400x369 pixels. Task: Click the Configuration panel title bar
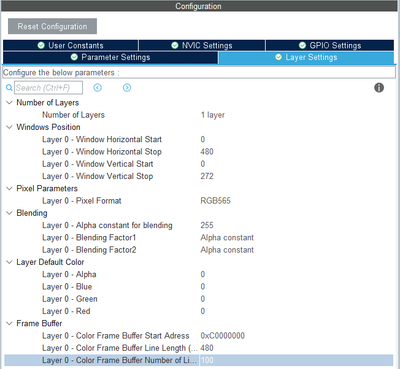pyautogui.click(x=199, y=6)
